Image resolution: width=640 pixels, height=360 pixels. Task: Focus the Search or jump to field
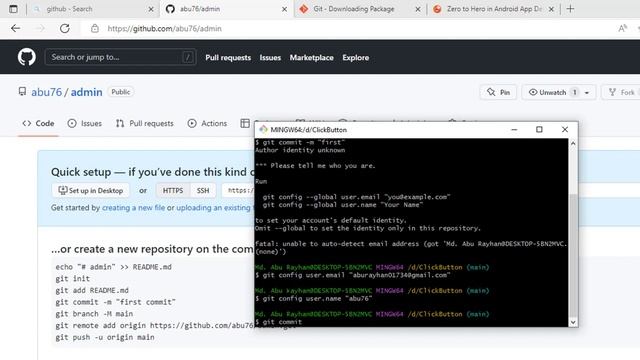(120, 57)
